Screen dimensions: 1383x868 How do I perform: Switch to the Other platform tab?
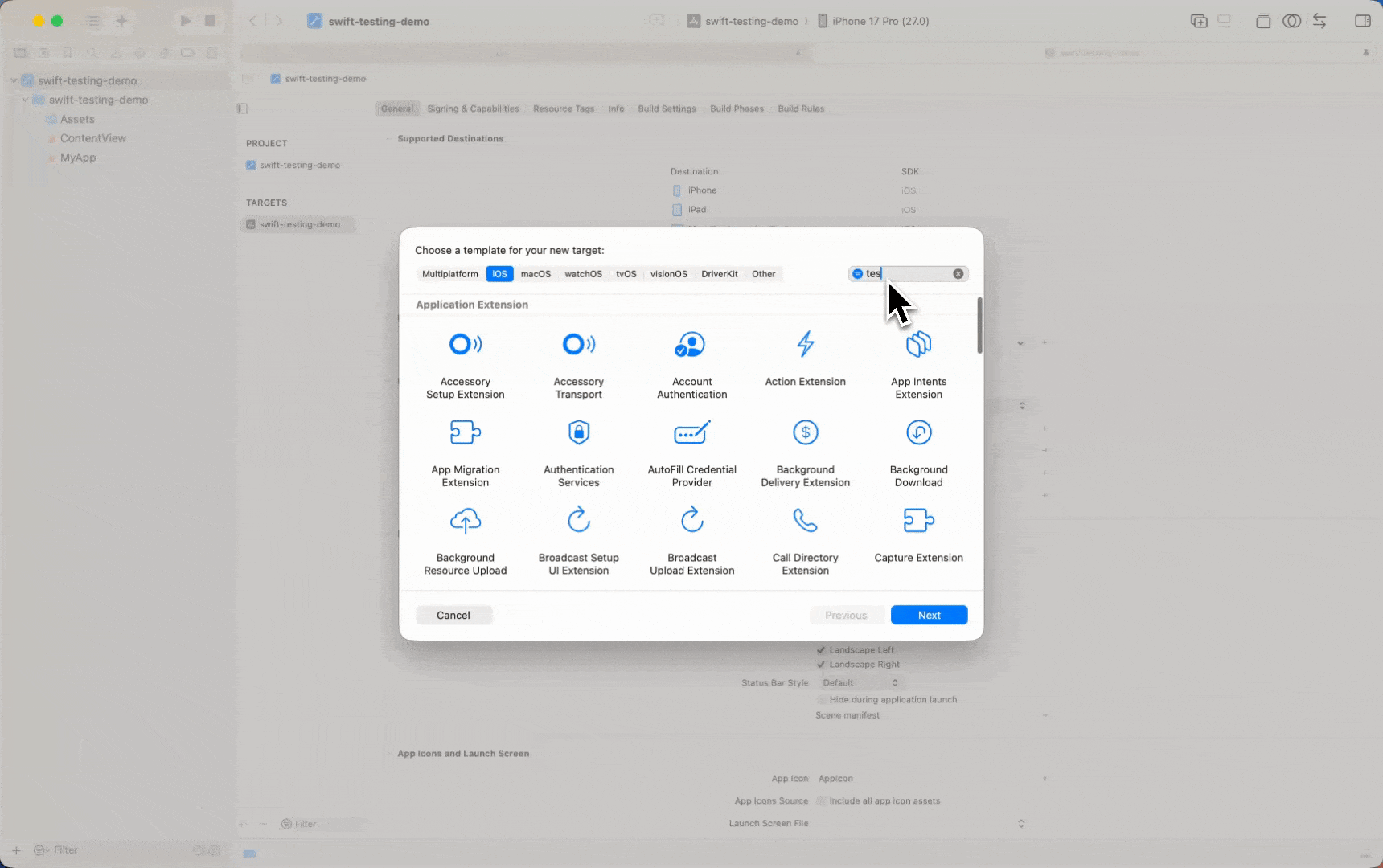tap(763, 274)
